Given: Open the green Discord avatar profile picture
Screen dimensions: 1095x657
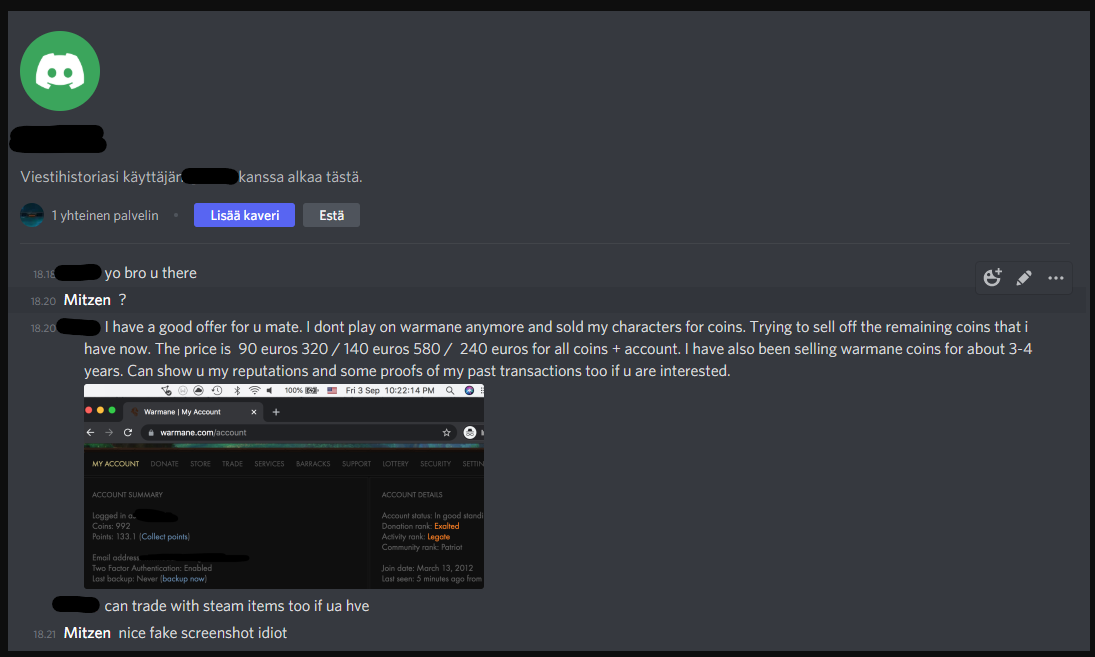Looking at the screenshot, I should pyautogui.click(x=60, y=71).
